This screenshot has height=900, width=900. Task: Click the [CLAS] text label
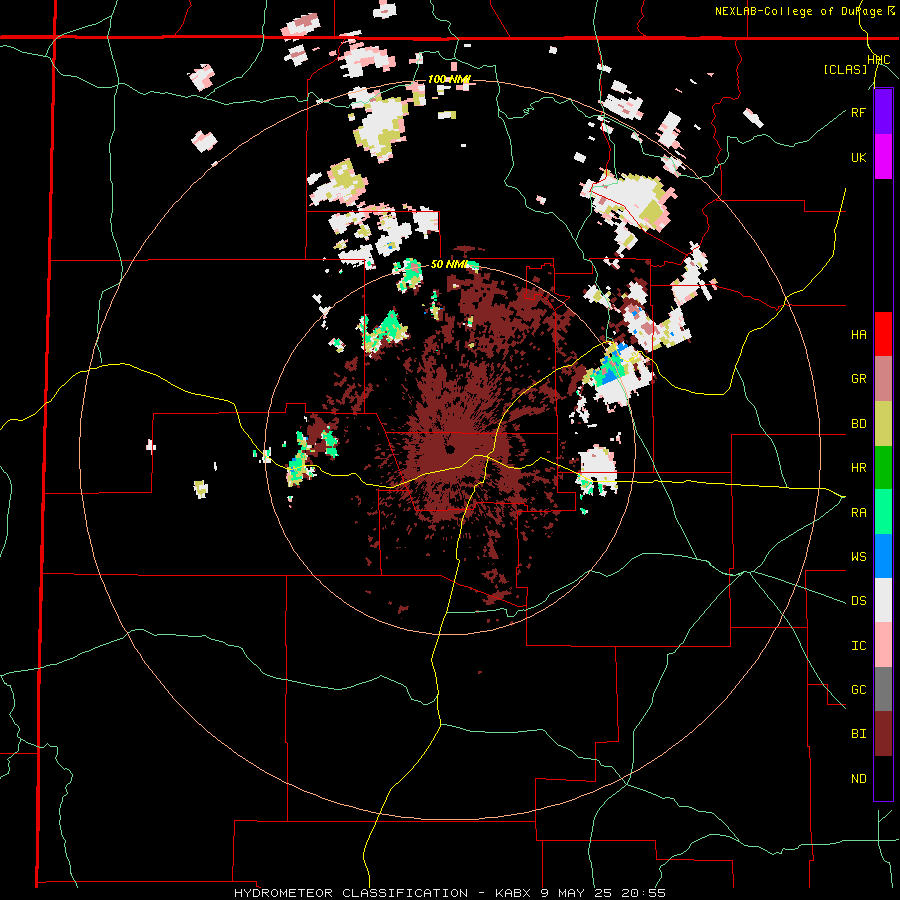point(845,69)
